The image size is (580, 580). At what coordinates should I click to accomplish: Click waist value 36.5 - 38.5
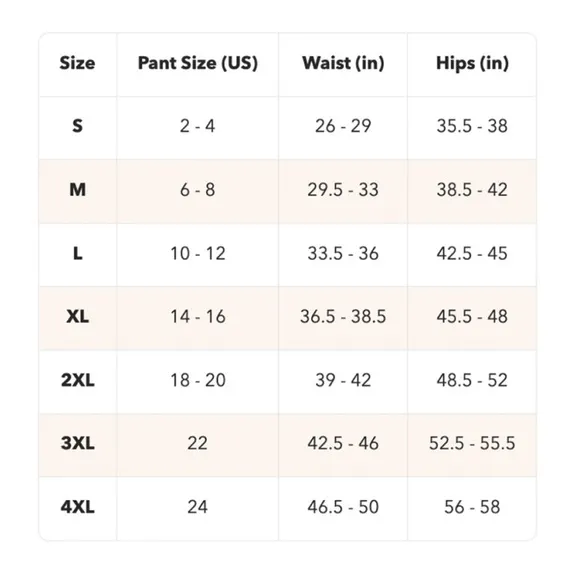click(x=343, y=317)
